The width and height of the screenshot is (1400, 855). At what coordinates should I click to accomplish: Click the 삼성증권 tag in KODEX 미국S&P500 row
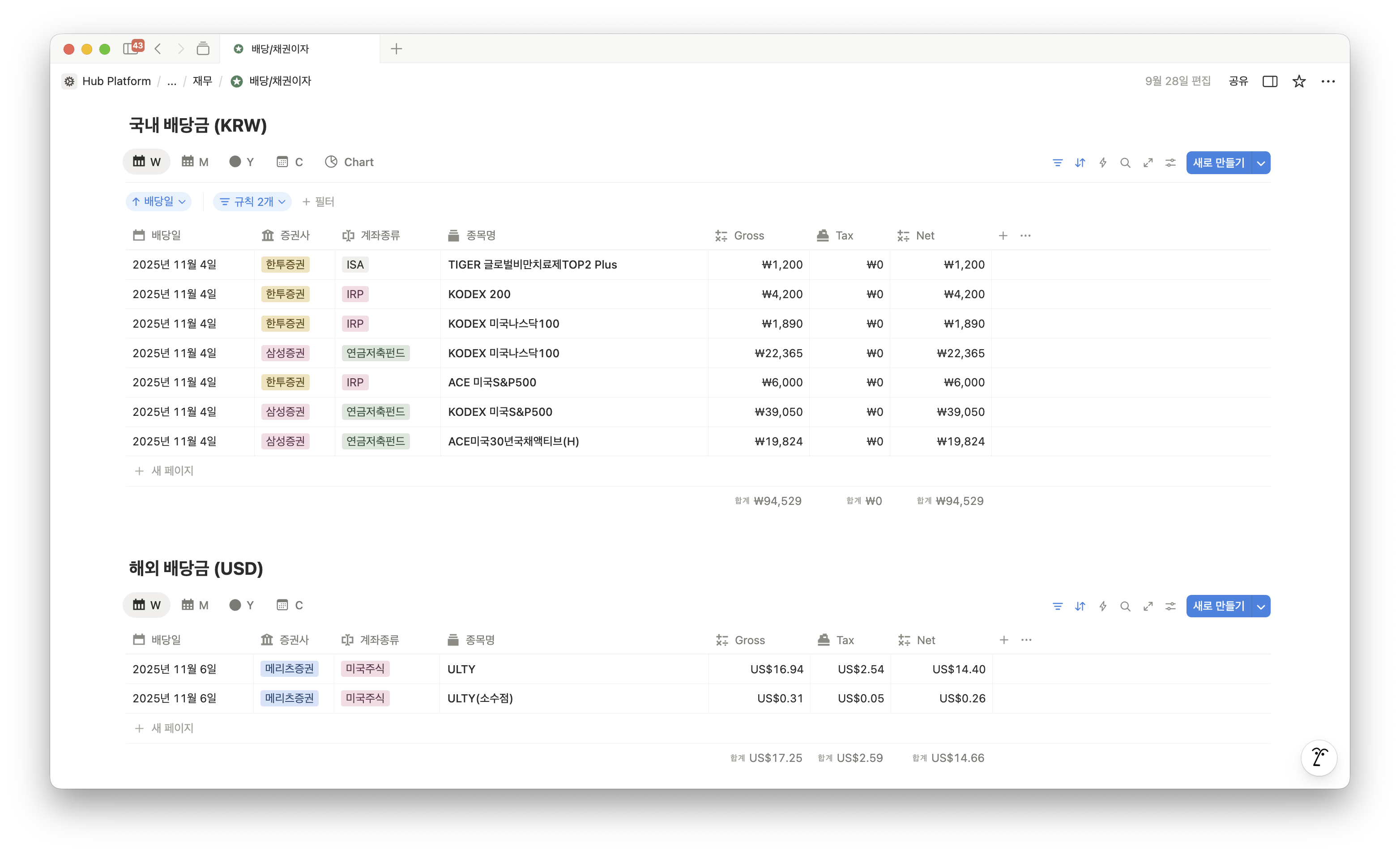(285, 412)
